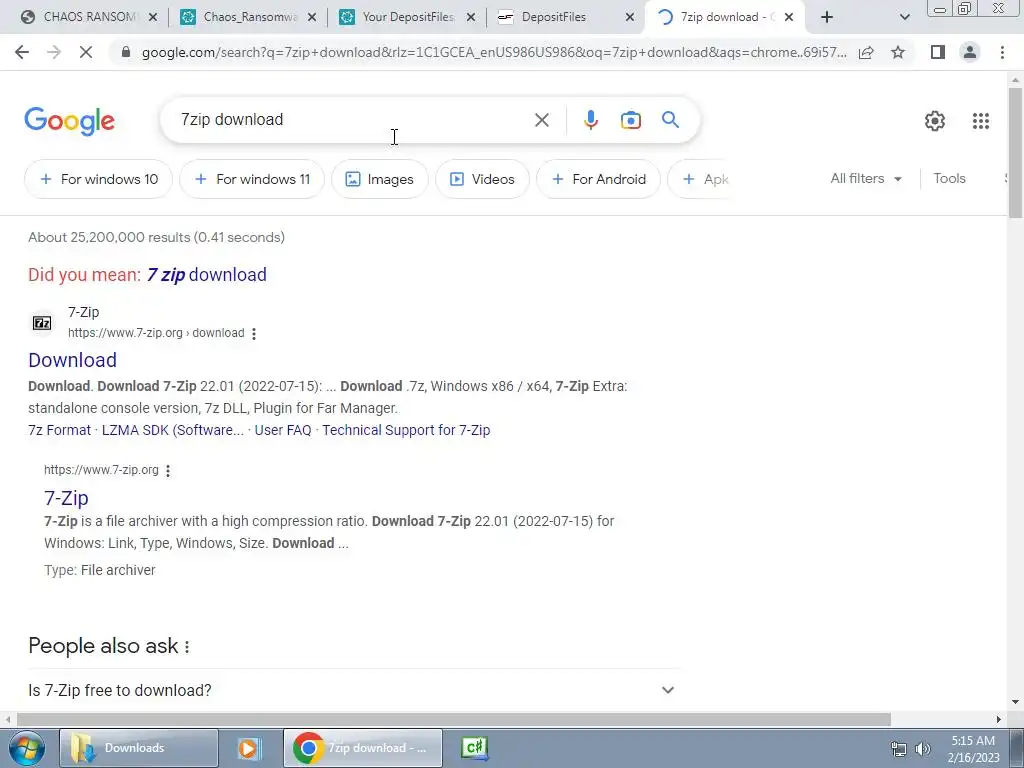Start voice search with microphone

click(x=590, y=120)
